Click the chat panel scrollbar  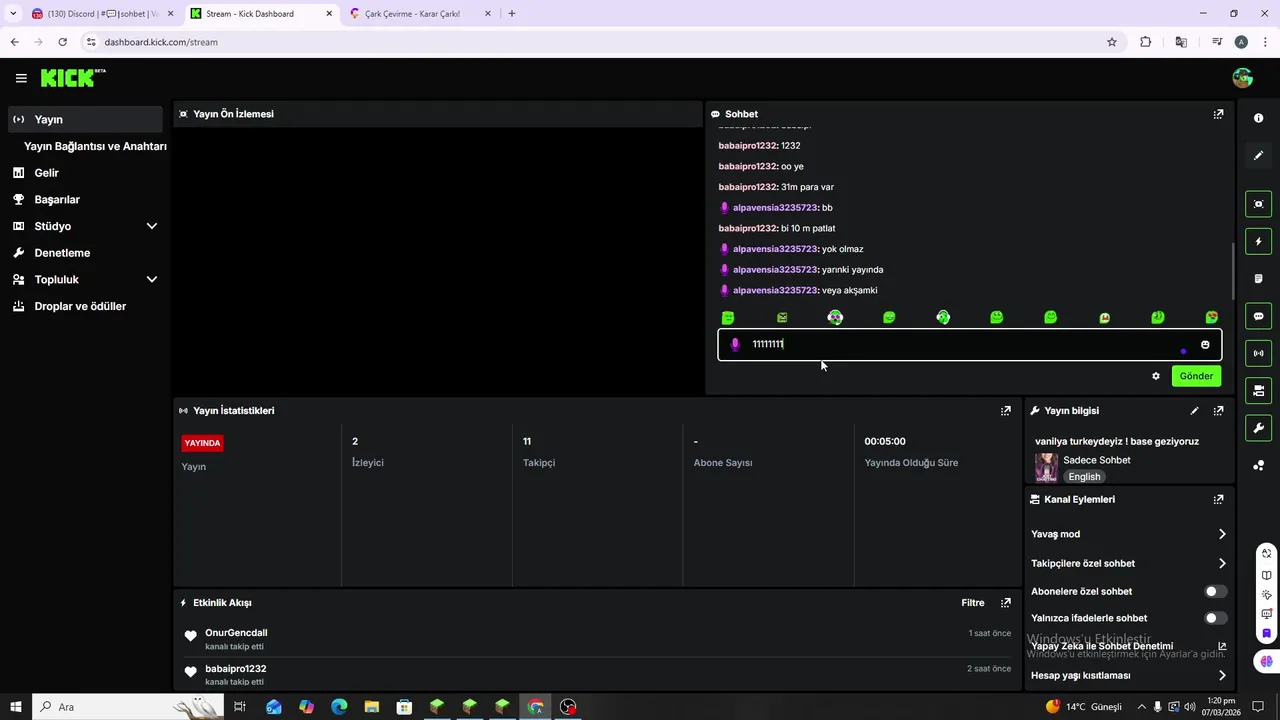tap(1233, 270)
